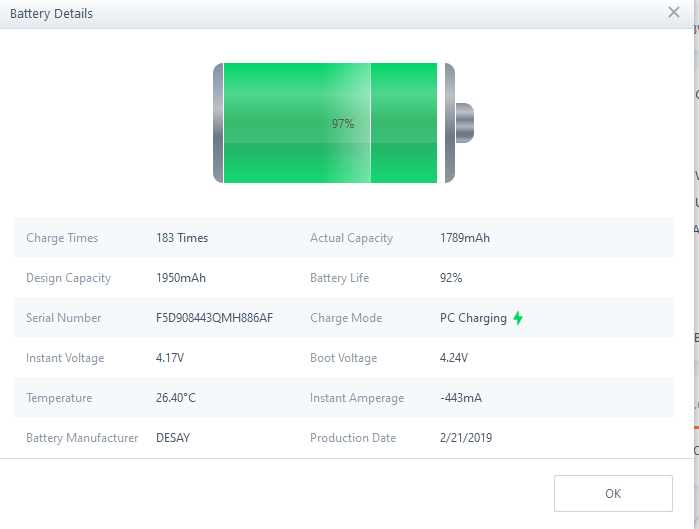Click the 'DESAY' manufacturer value
This screenshot has height=529, width=699.
(x=173, y=438)
